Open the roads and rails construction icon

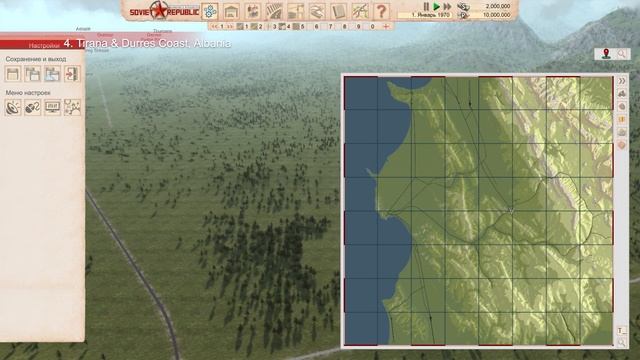[274, 11]
